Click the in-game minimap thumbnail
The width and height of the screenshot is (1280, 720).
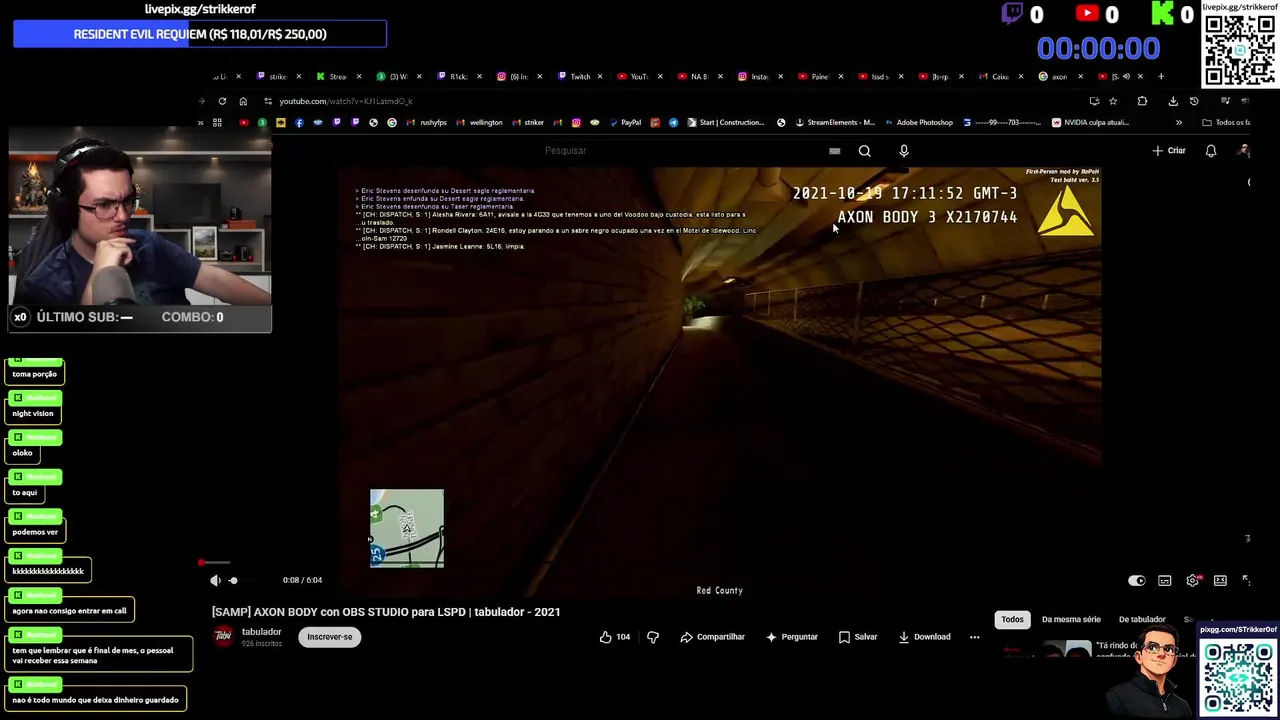click(407, 528)
